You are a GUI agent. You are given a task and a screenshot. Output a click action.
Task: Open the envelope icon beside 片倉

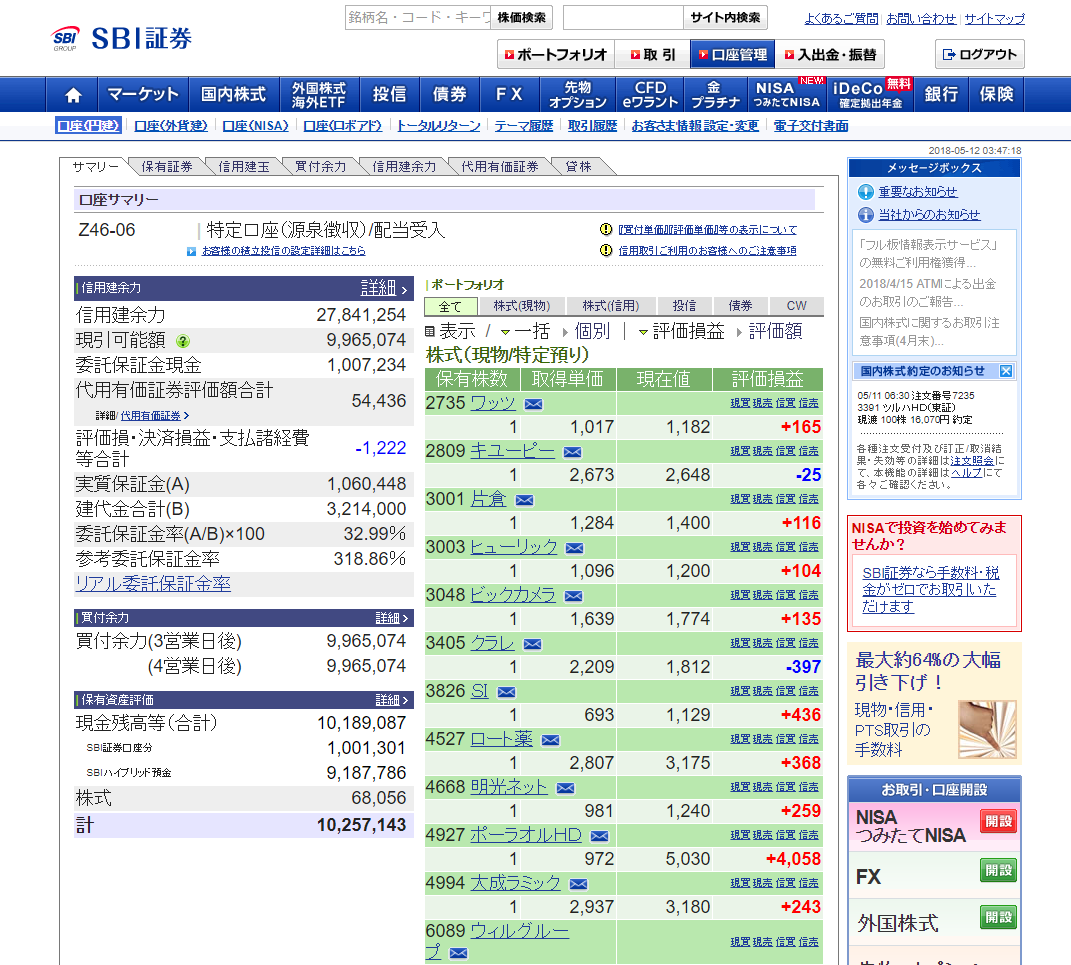tap(525, 500)
